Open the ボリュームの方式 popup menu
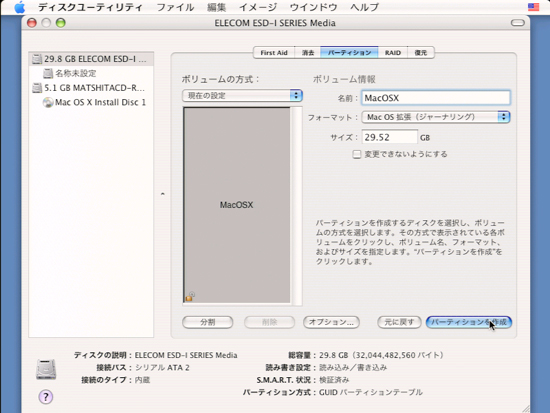Viewport: 550px width, 413px height. pos(242,95)
